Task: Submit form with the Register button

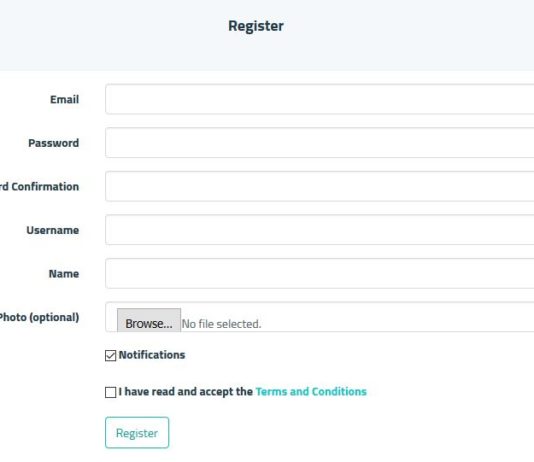Action: (x=137, y=433)
